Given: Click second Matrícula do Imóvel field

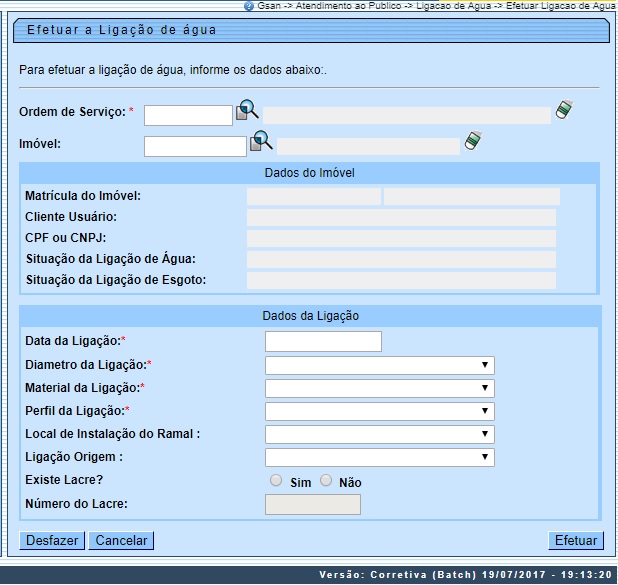Looking at the screenshot, I should coord(472,196).
